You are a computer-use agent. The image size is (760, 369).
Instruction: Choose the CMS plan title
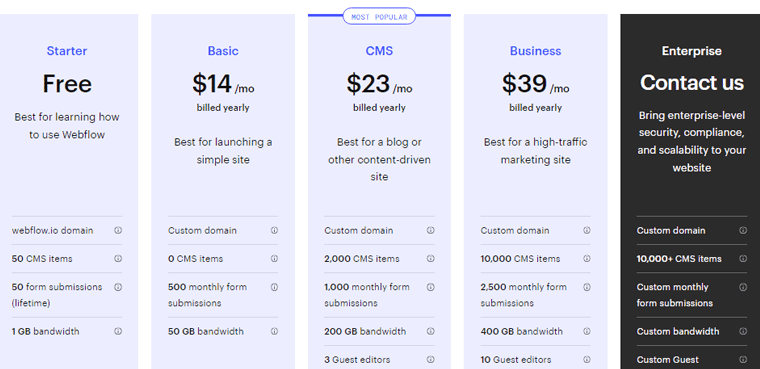379,51
